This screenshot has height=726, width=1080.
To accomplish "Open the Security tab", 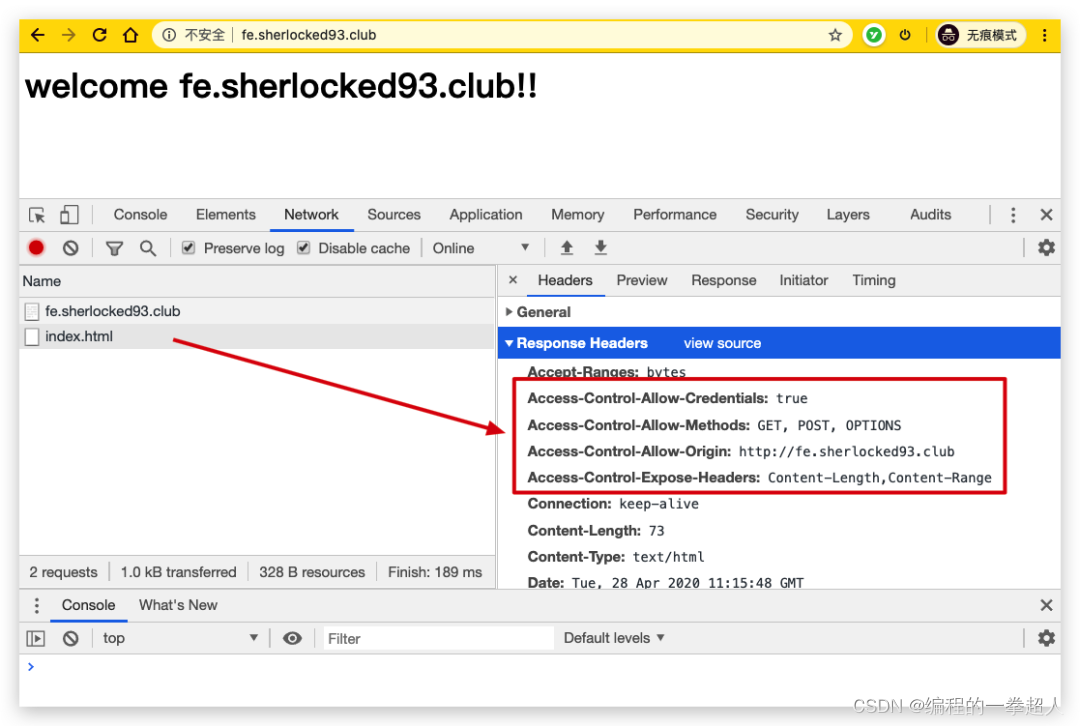I will pyautogui.click(x=772, y=215).
